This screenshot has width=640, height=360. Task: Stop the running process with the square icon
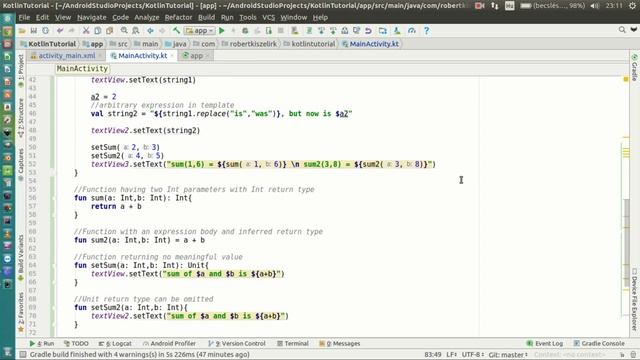click(280, 31)
